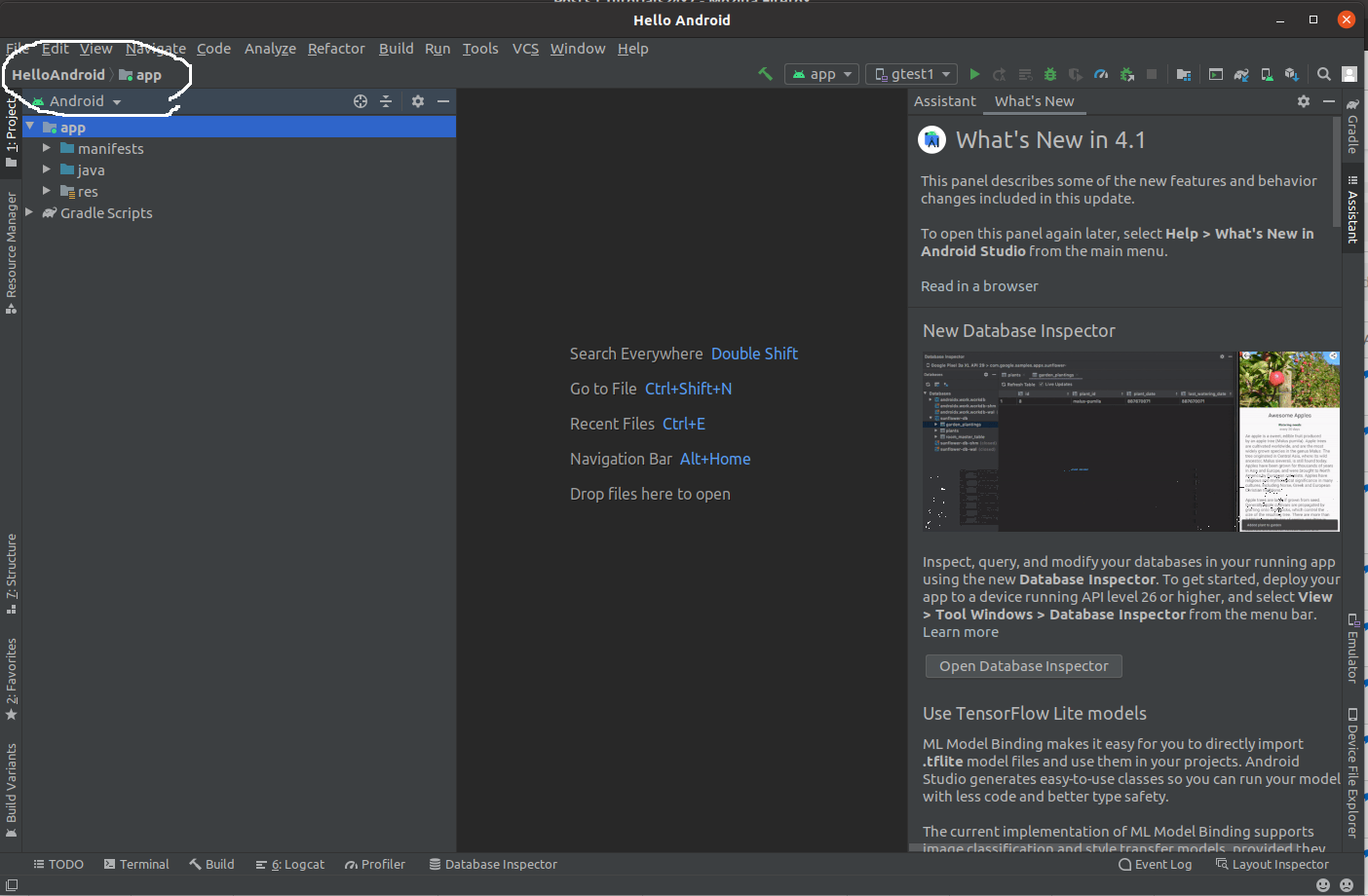
Task: Click the locate/select opened file target icon
Action: click(x=361, y=101)
